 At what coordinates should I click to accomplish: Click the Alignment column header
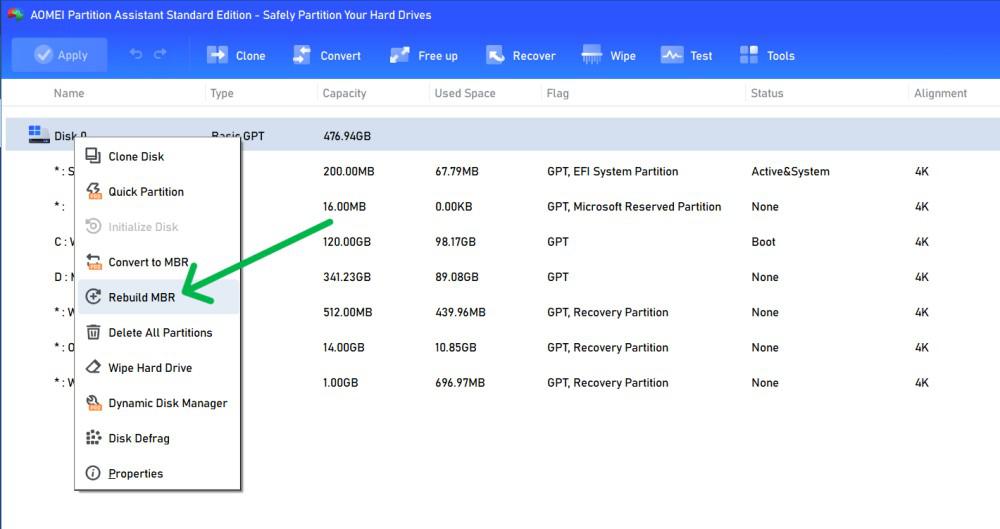click(940, 93)
